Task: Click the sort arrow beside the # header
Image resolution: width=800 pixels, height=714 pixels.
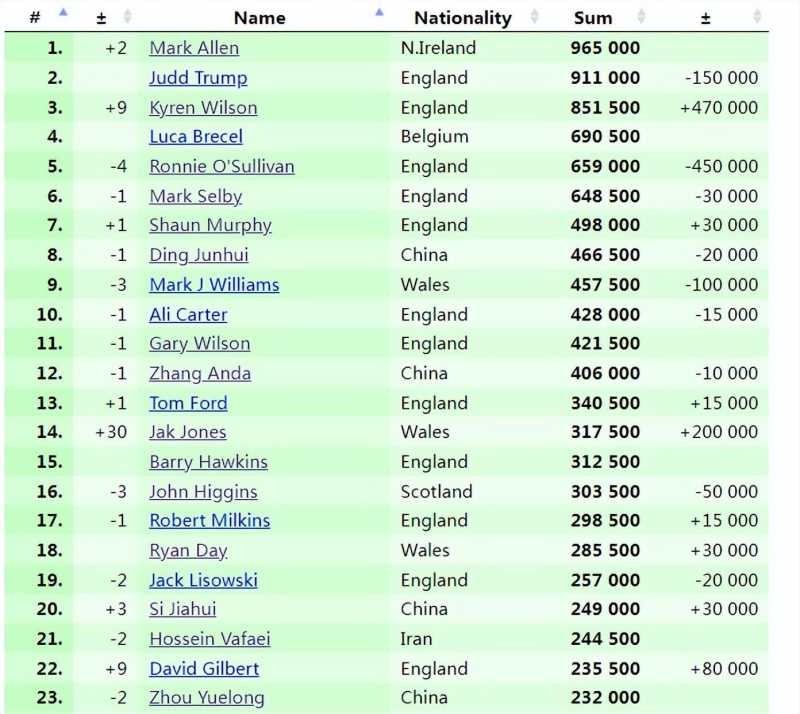Action: click(64, 15)
